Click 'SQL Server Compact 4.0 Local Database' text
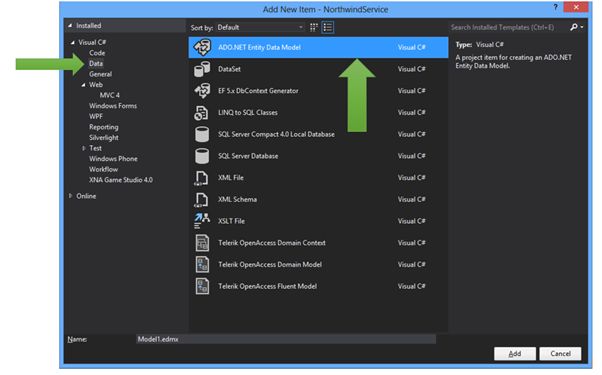Viewport: 602px width, 375px height. click(x=276, y=134)
